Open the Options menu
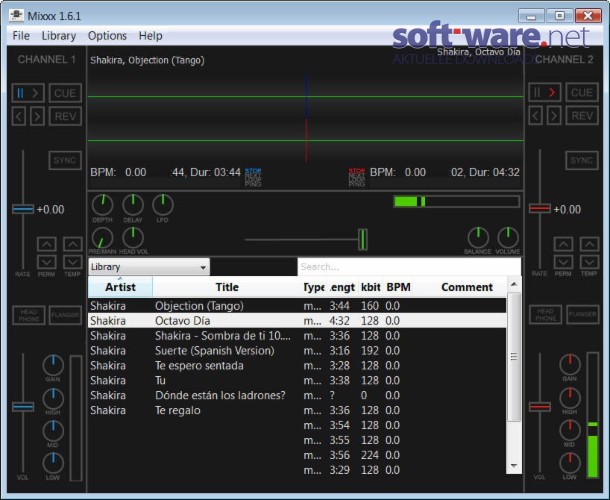Screen dimensions: 610x500 [x=107, y=36]
